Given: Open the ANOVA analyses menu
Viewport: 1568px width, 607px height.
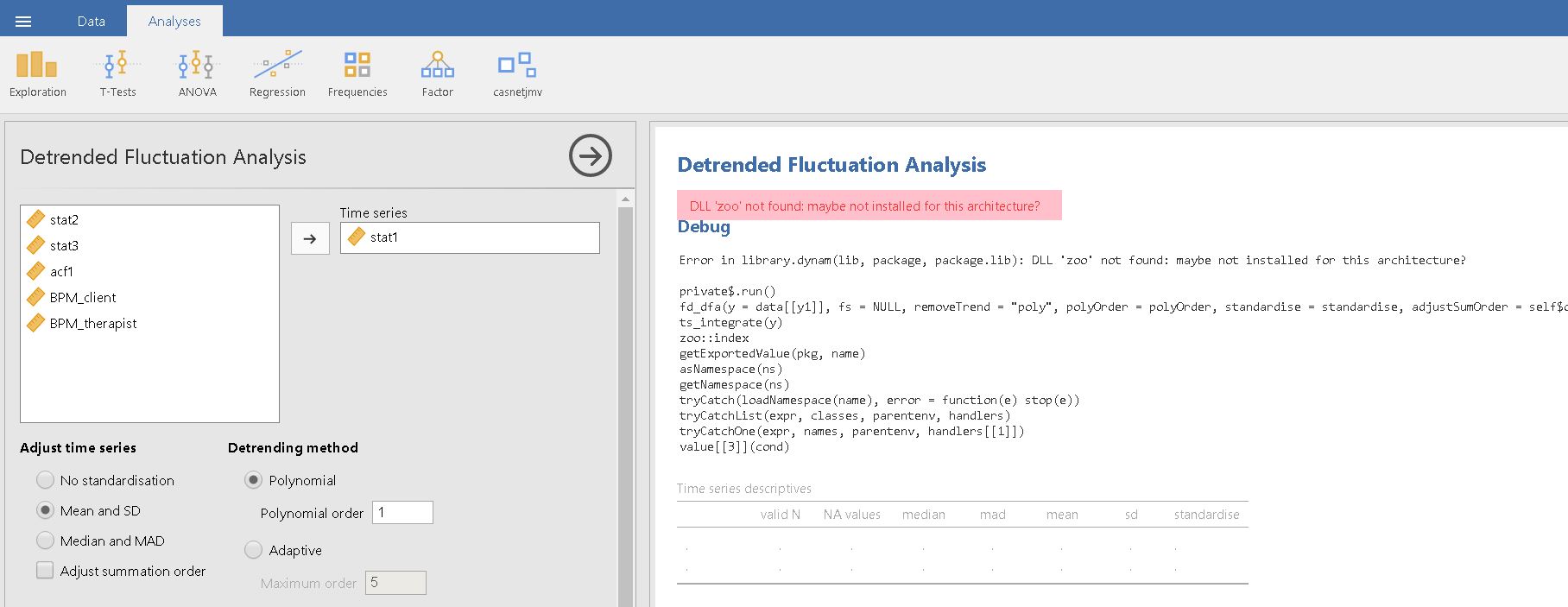Looking at the screenshot, I should pyautogui.click(x=197, y=73).
